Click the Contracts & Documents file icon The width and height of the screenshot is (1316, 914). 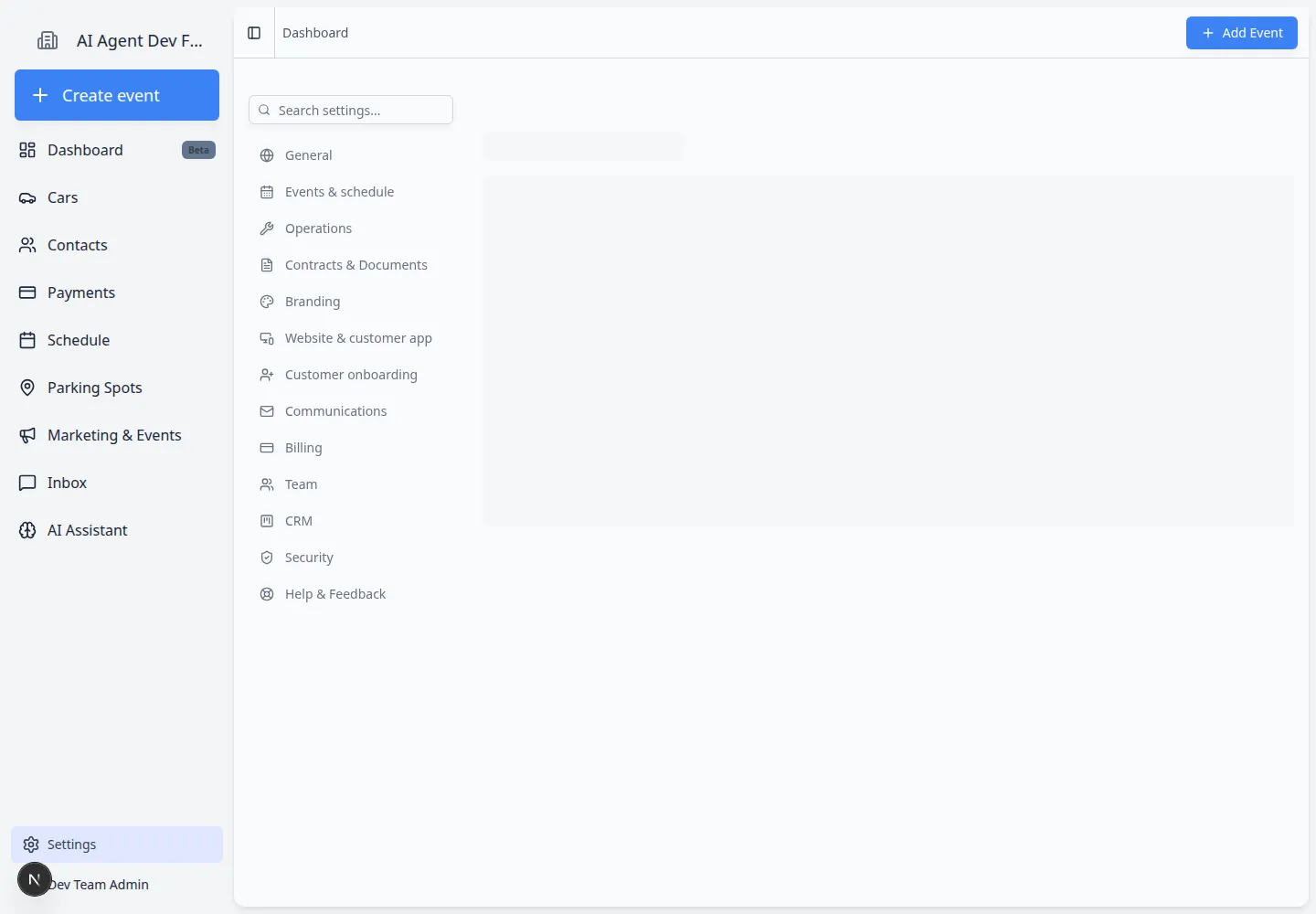coord(267,265)
